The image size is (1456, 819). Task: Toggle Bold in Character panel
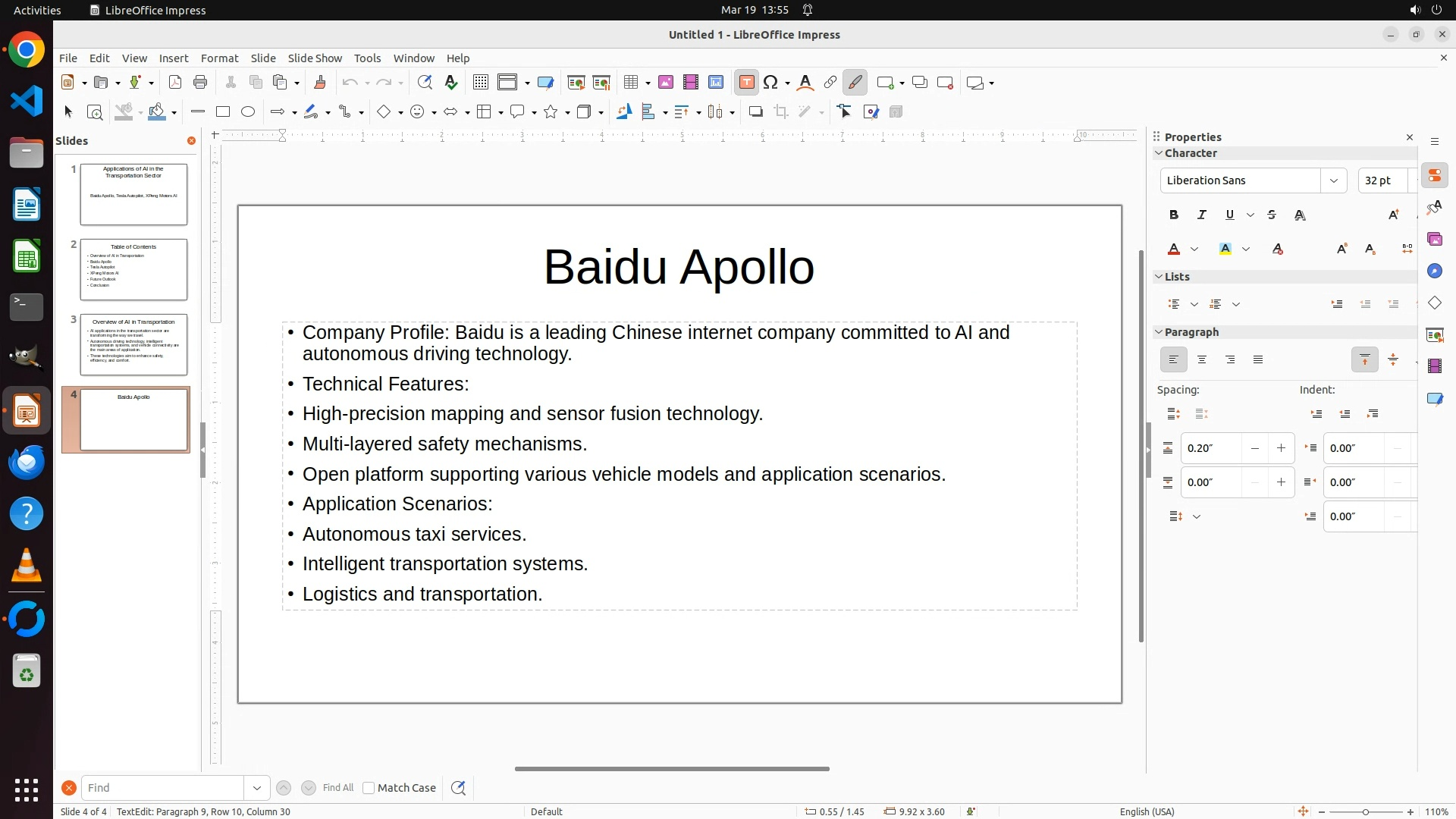coord(1174,215)
